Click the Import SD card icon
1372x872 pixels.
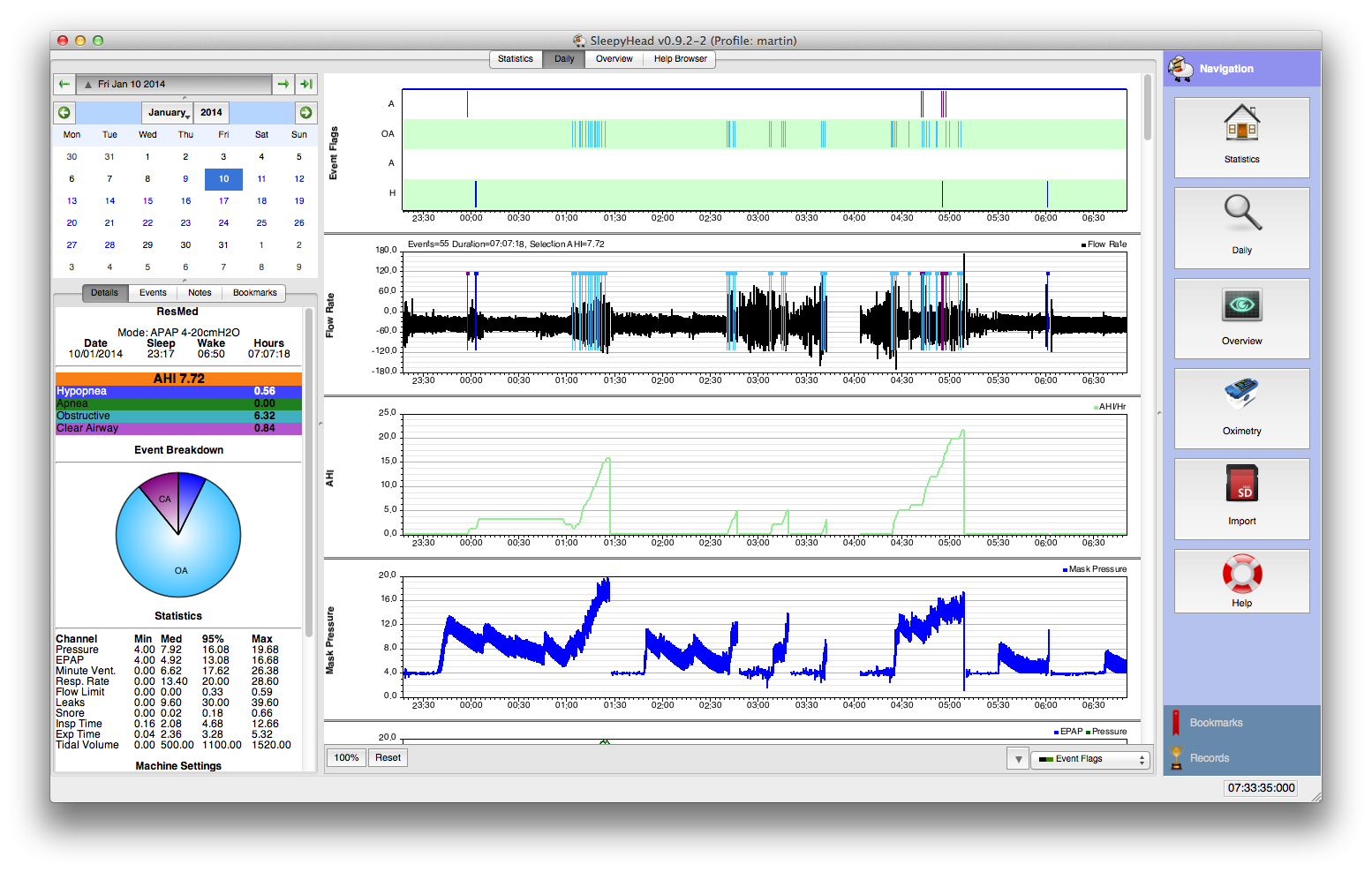pos(1241,485)
